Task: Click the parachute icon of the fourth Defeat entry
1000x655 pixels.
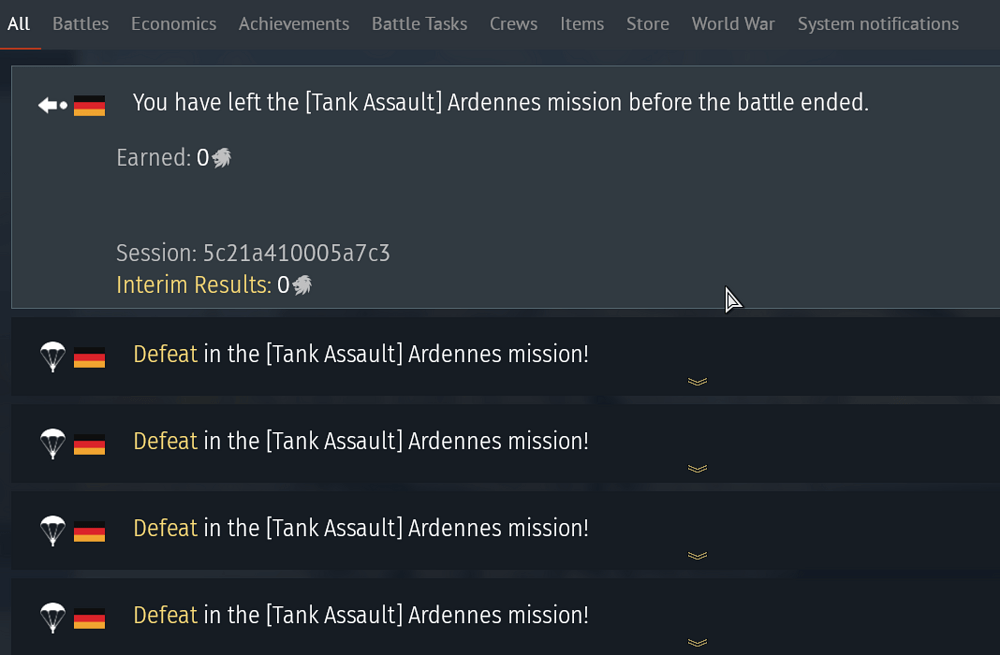Action: point(52,617)
